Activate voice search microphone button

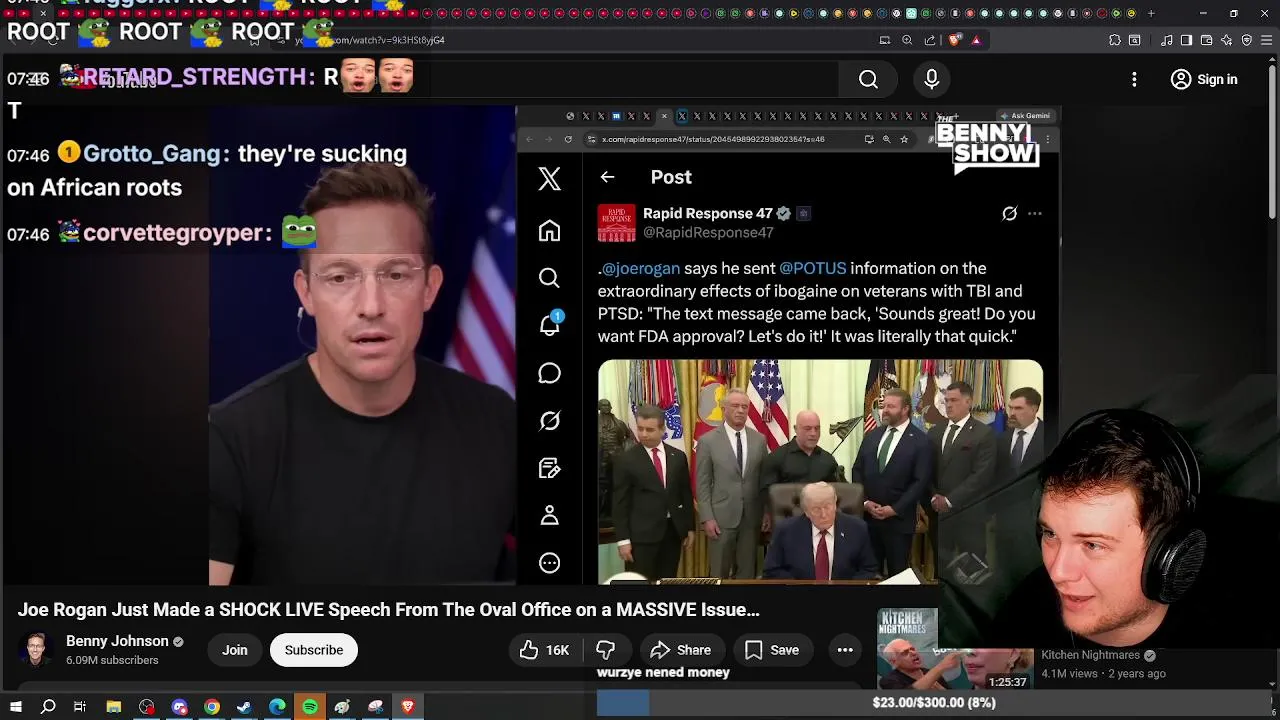tap(931, 79)
